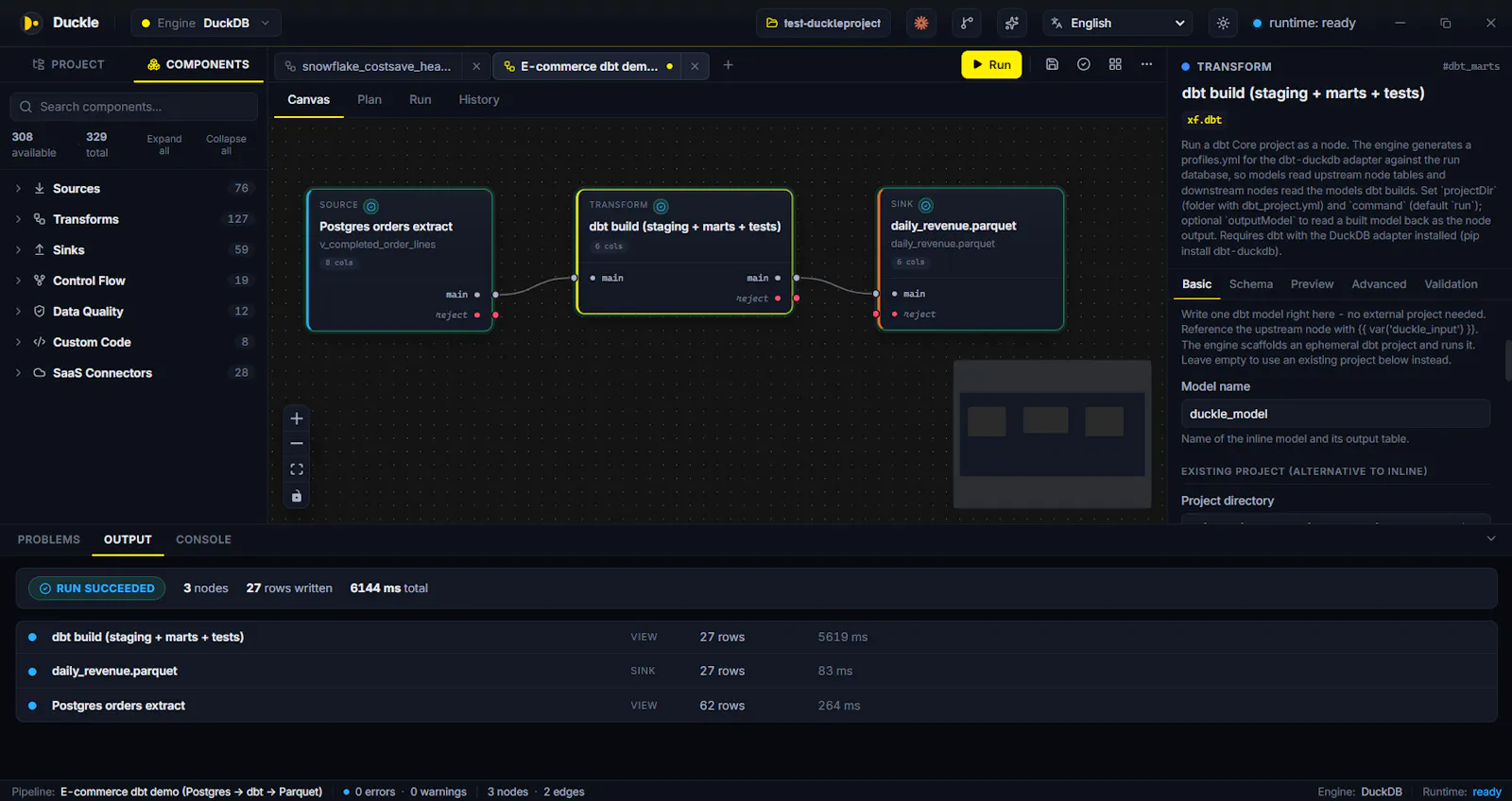Screen dimensions: 1512x801
Task: Open the CONSOLE panel tab
Action: [203, 539]
